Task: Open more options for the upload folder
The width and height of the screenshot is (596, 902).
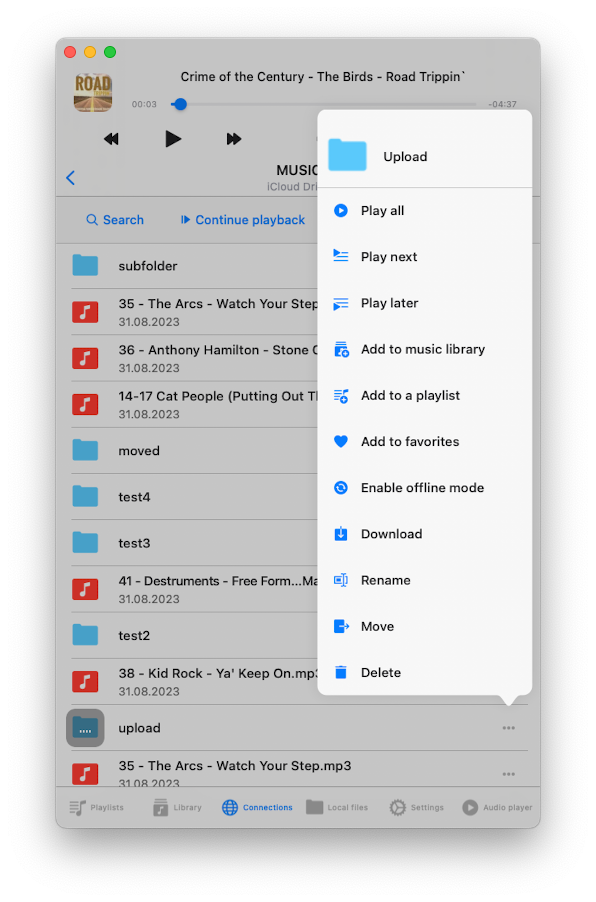Action: (x=509, y=728)
